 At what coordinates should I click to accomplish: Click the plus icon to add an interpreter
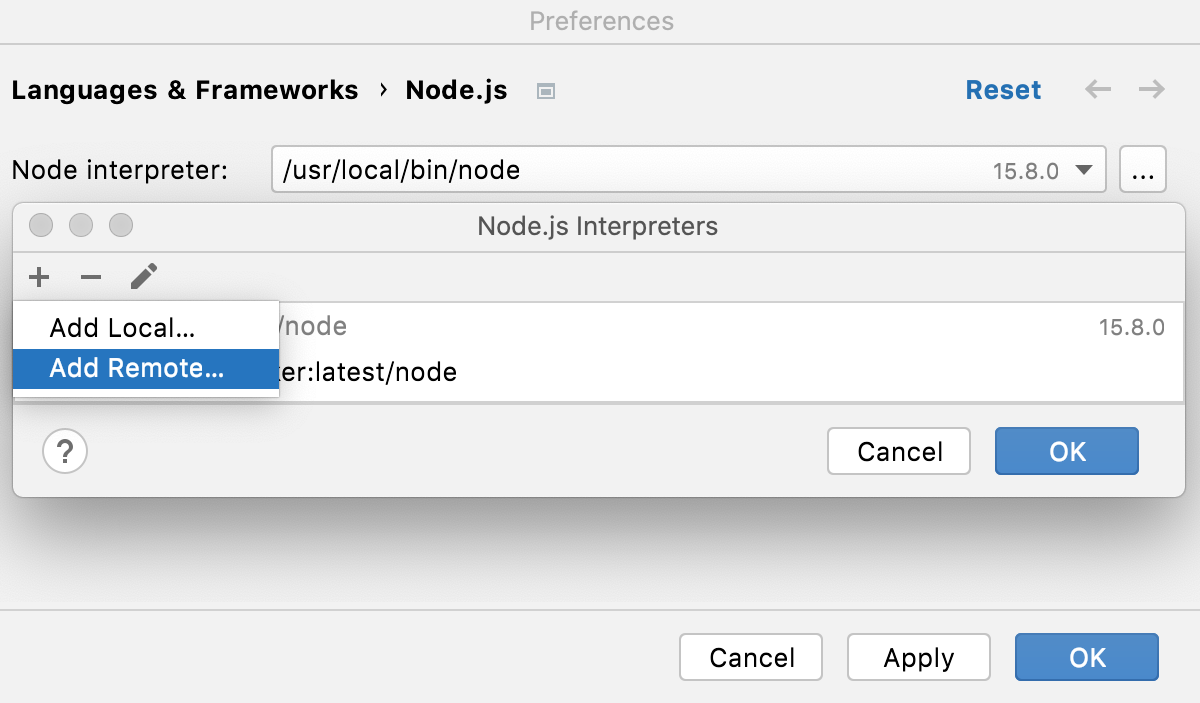[x=39, y=277]
